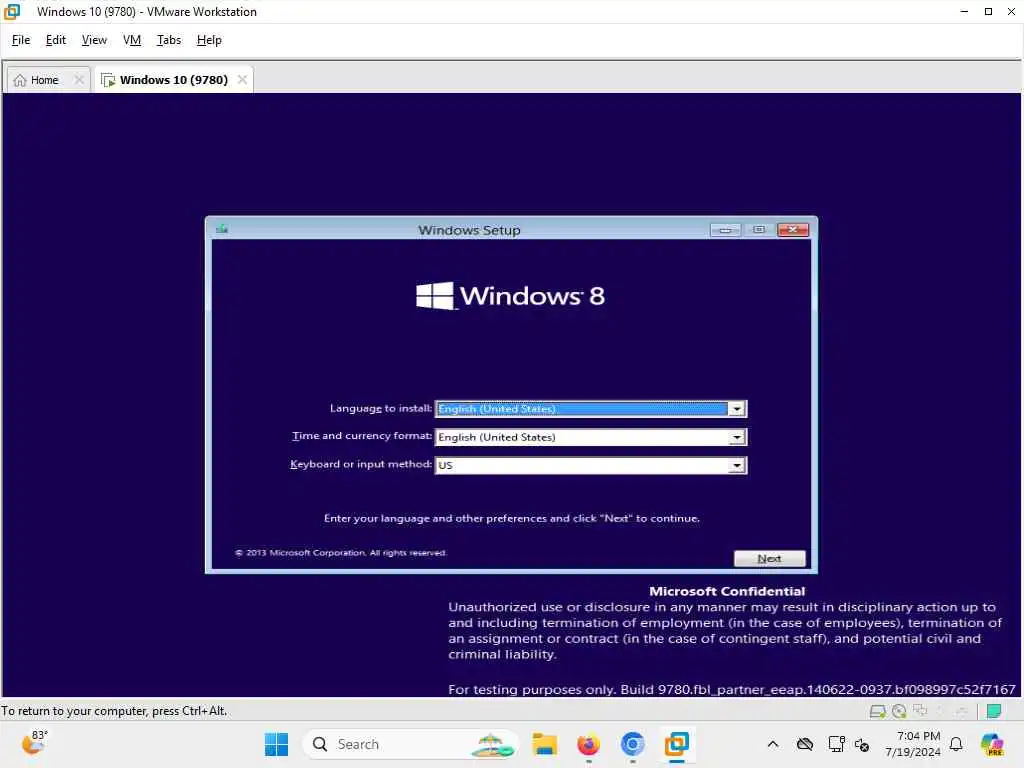Click the Windows 8 logo in Setup

coord(510,296)
